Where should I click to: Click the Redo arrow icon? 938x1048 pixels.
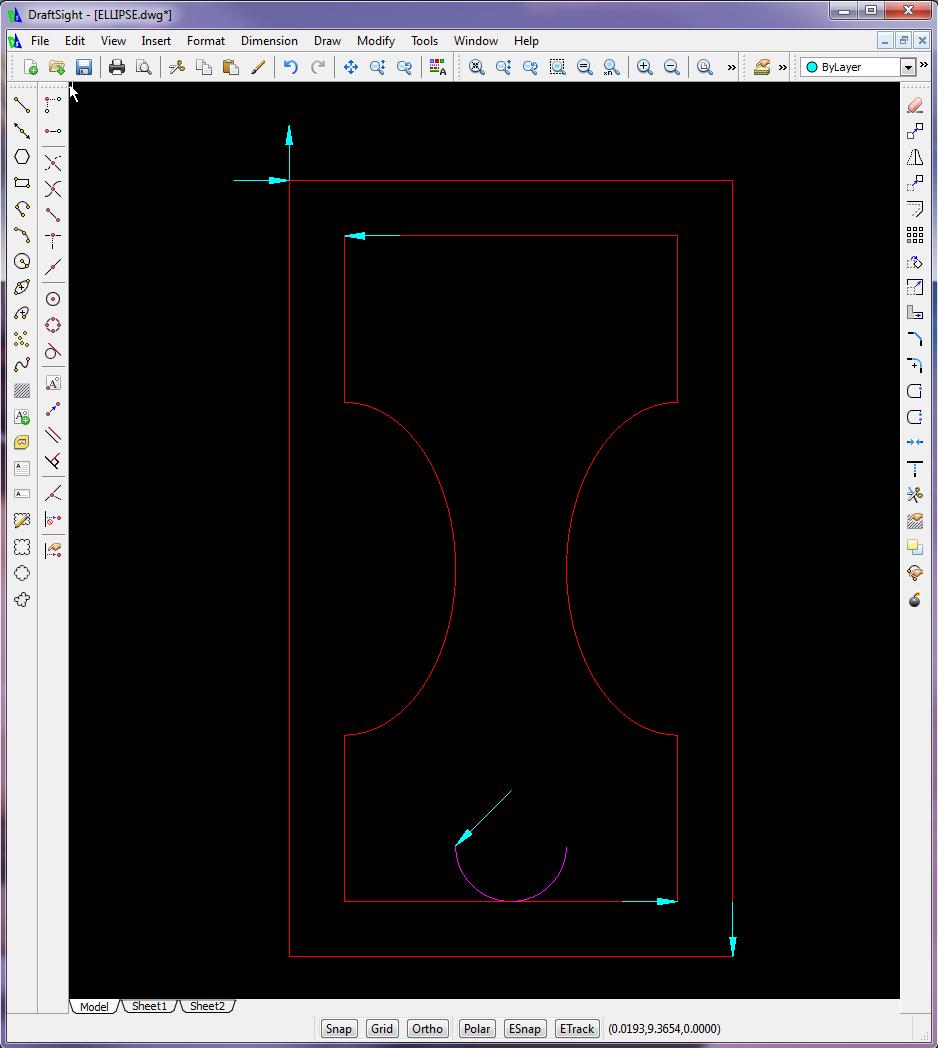(318, 67)
